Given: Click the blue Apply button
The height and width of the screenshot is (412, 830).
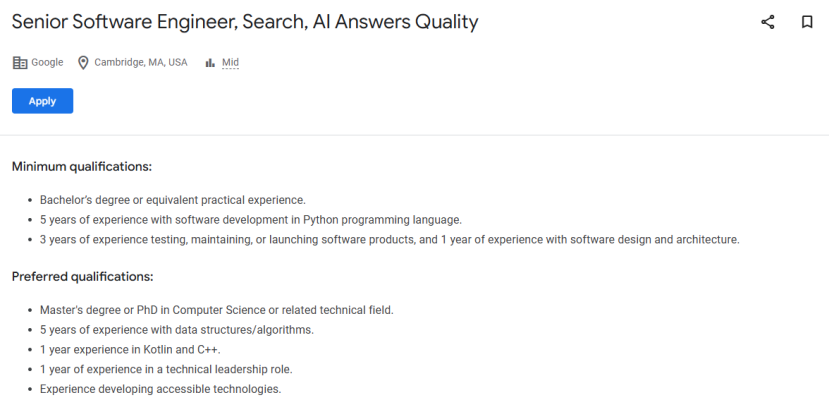Looking at the screenshot, I should click(42, 101).
